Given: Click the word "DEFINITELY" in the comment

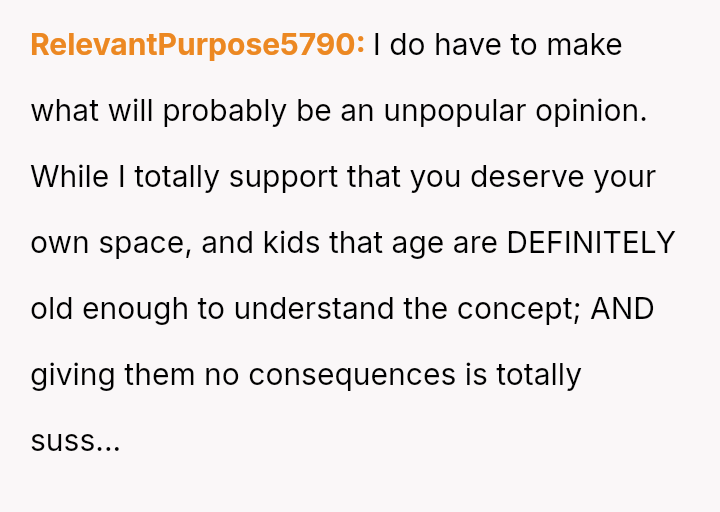Looking at the screenshot, I should (x=591, y=243).
